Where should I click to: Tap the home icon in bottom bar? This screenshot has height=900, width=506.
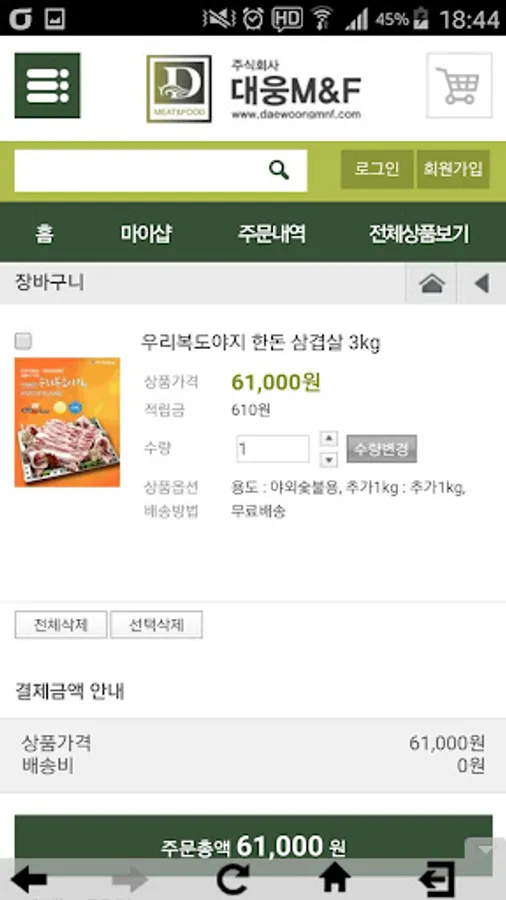(x=334, y=879)
